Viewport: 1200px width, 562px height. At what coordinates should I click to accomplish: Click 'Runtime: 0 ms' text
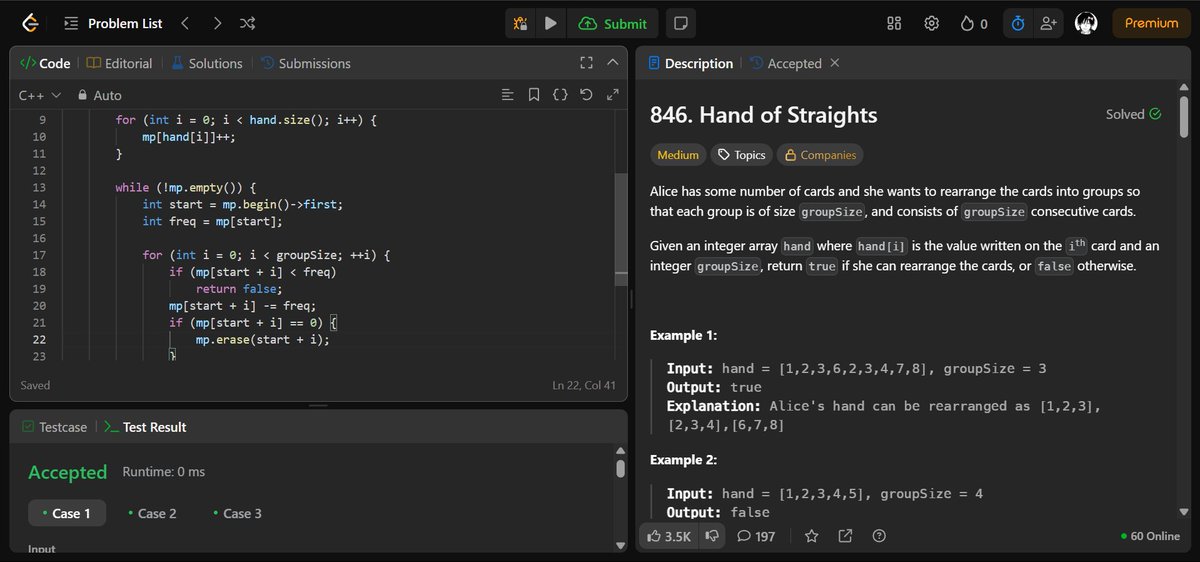163,471
